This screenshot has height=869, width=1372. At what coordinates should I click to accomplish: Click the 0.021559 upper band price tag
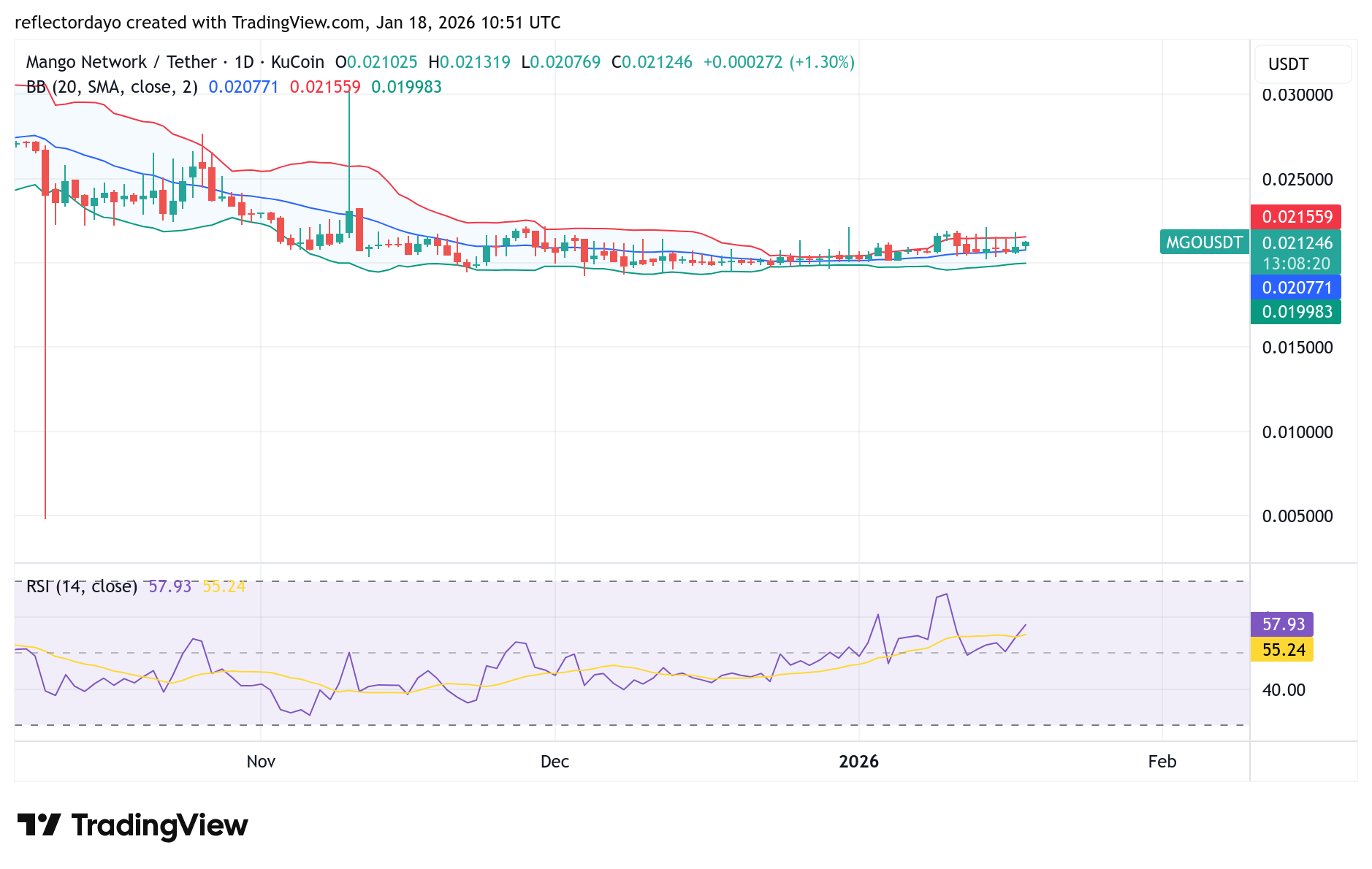coord(1296,217)
